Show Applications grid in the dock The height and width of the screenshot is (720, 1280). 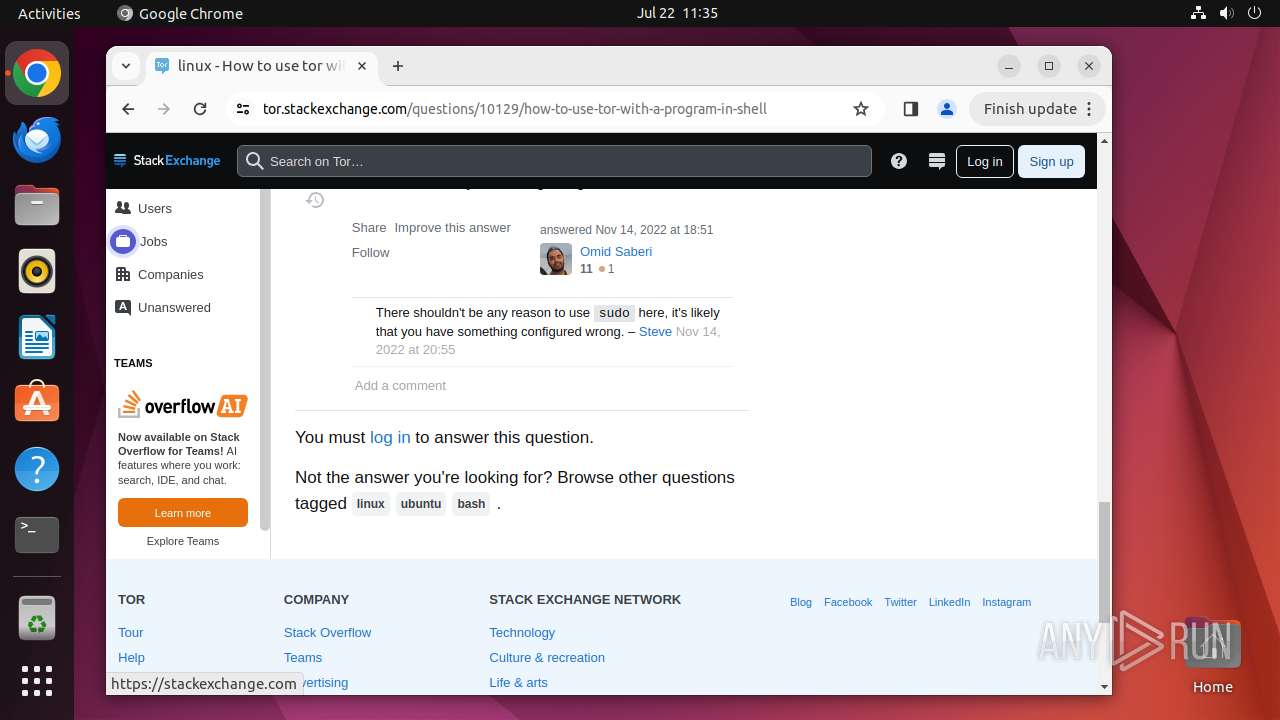click(37, 681)
